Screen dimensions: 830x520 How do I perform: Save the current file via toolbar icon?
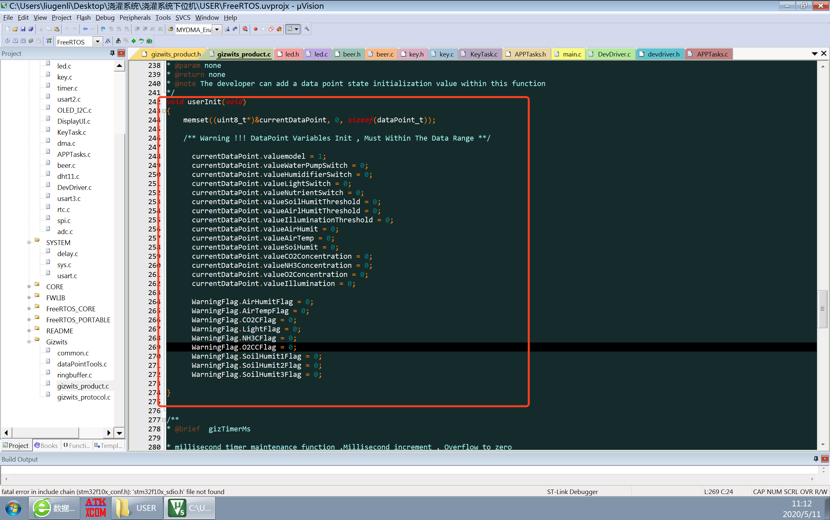(x=23, y=29)
